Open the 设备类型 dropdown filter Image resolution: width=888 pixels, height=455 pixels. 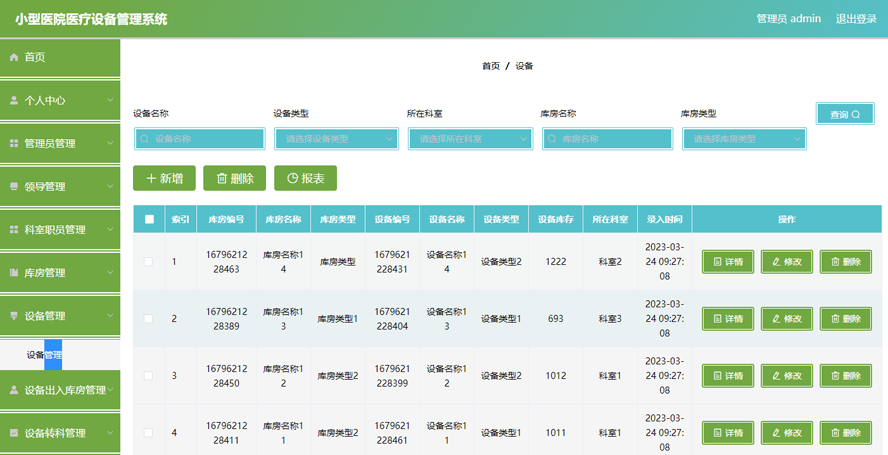pyautogui.click(x=336, y=139)
